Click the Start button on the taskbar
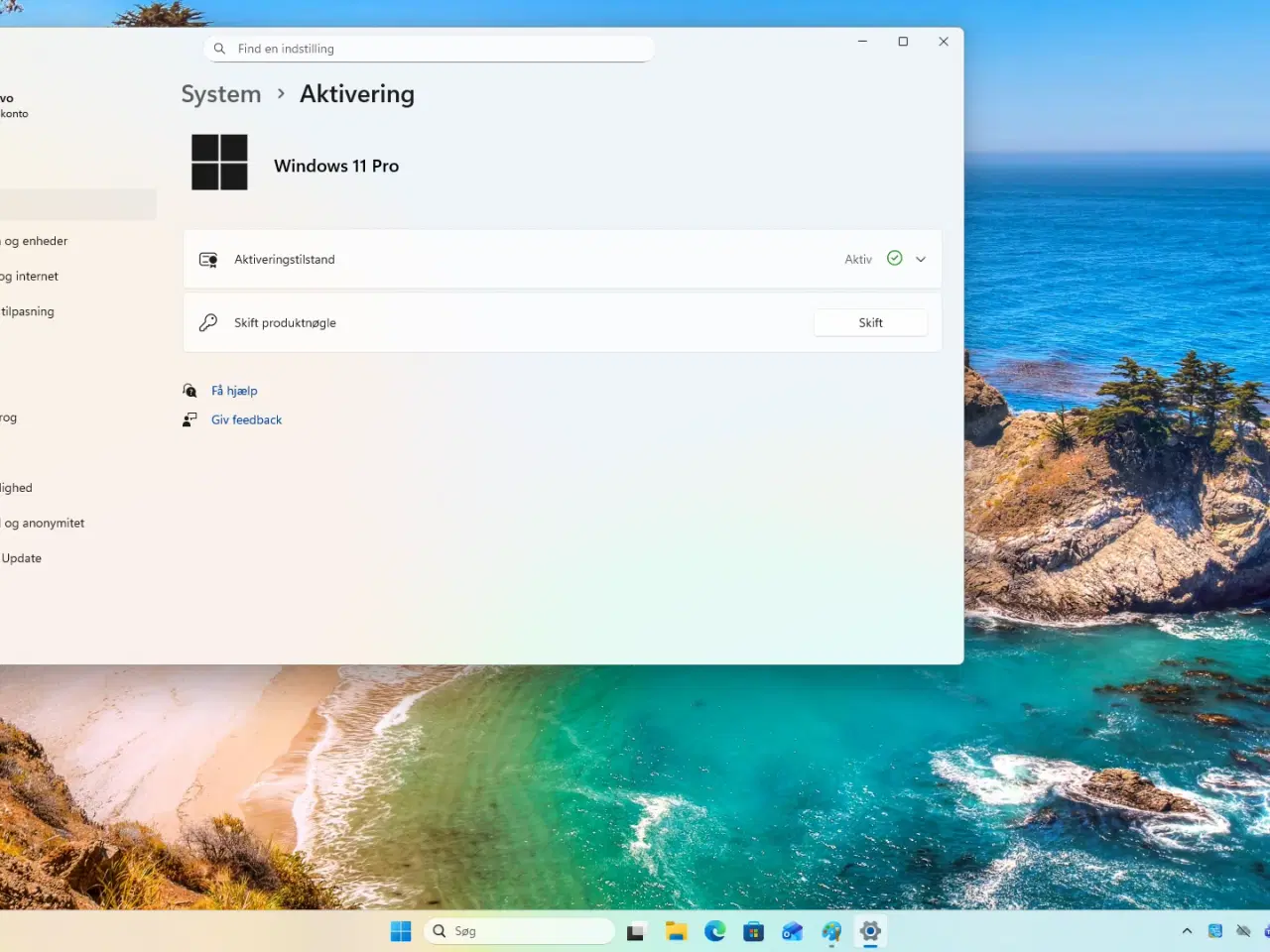The image size is (1270, 952). coord(400,931)
